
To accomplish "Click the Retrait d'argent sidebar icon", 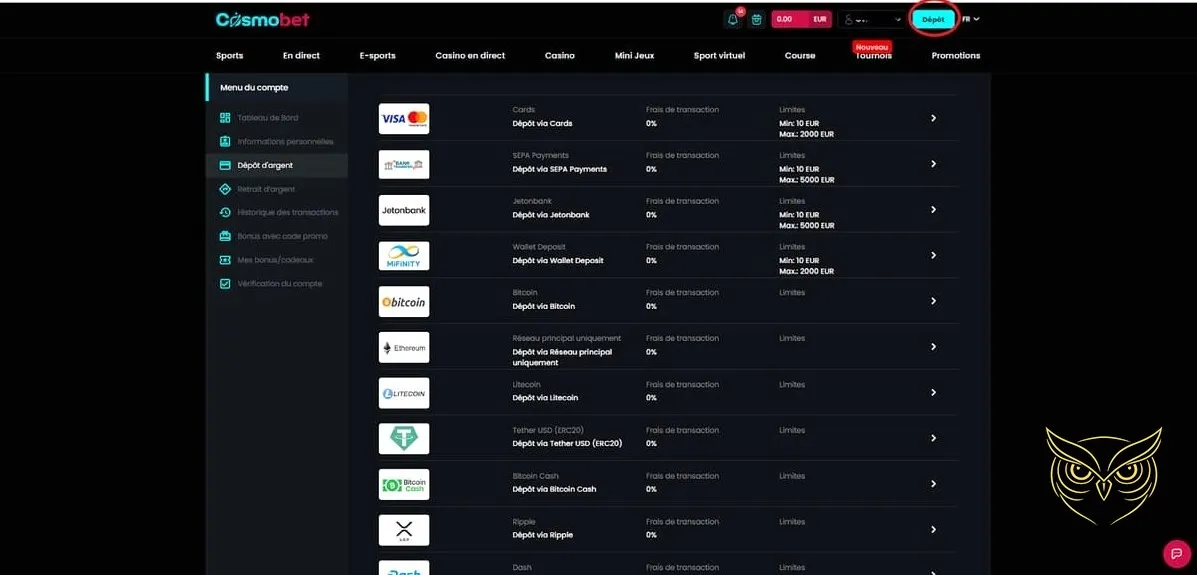I will 225,189.
